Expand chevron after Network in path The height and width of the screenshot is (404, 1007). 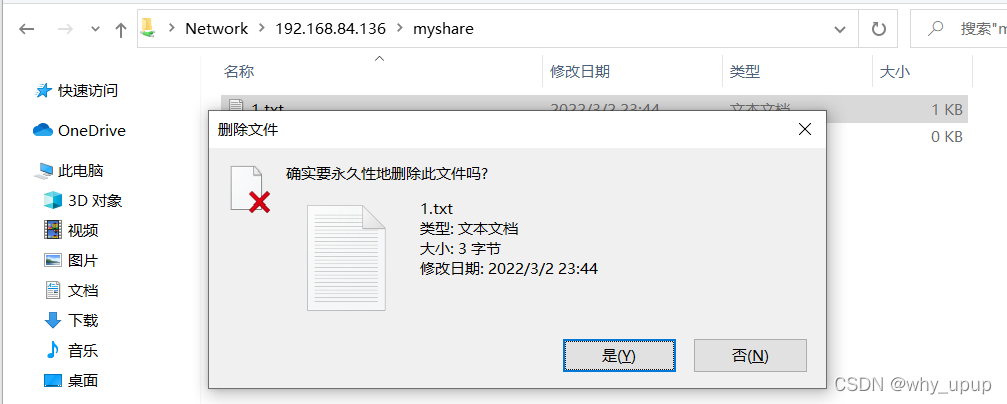click(x=262, y=28)
